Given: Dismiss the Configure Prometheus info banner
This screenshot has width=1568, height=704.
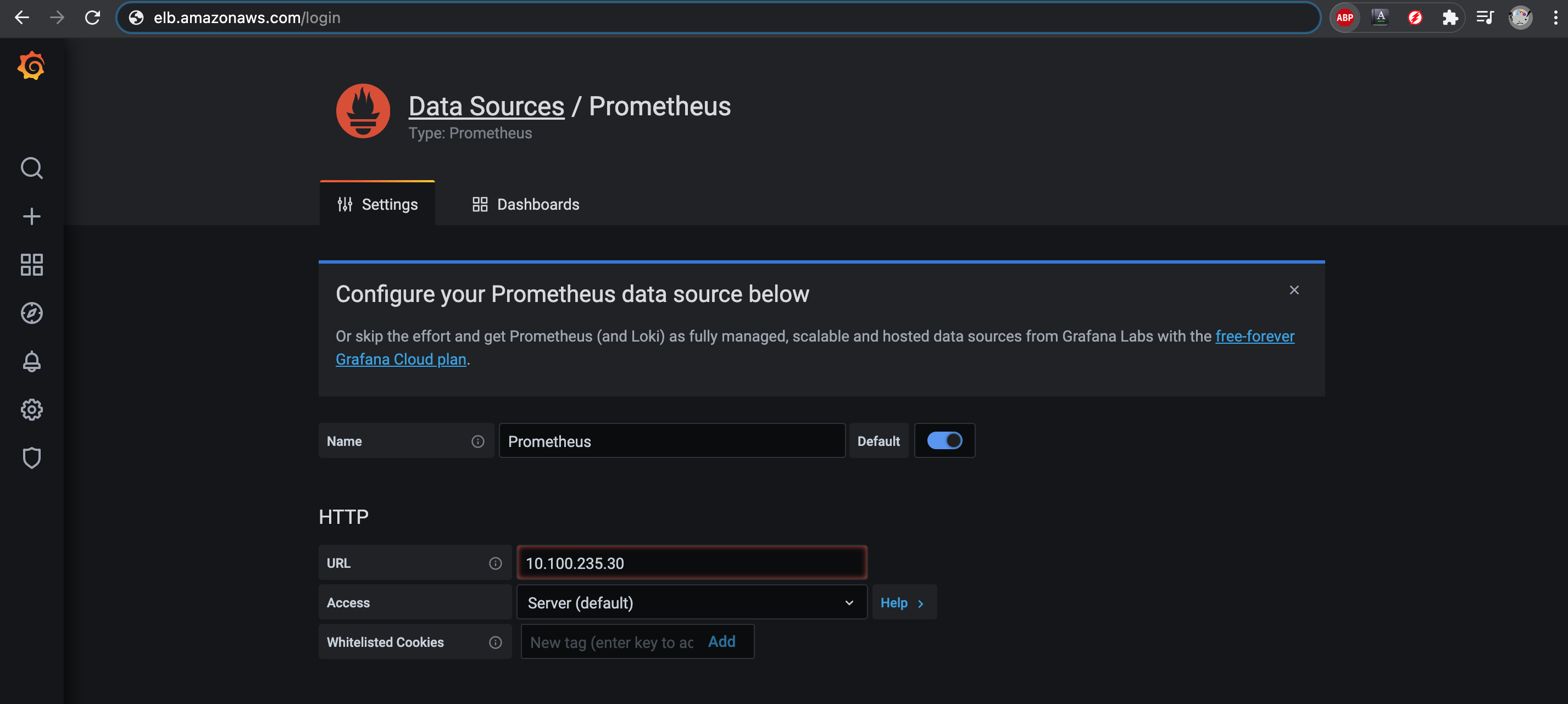Looking at the screenshot, I should (x=1293, y=290).
